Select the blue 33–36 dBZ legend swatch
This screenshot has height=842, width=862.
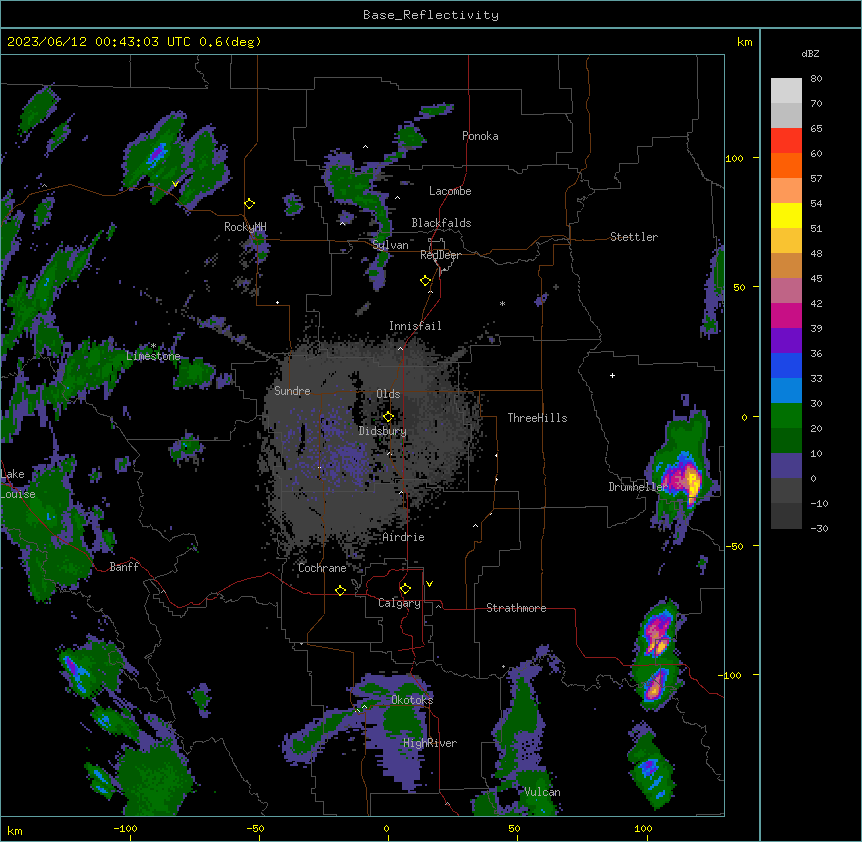[x=786, y=365]
